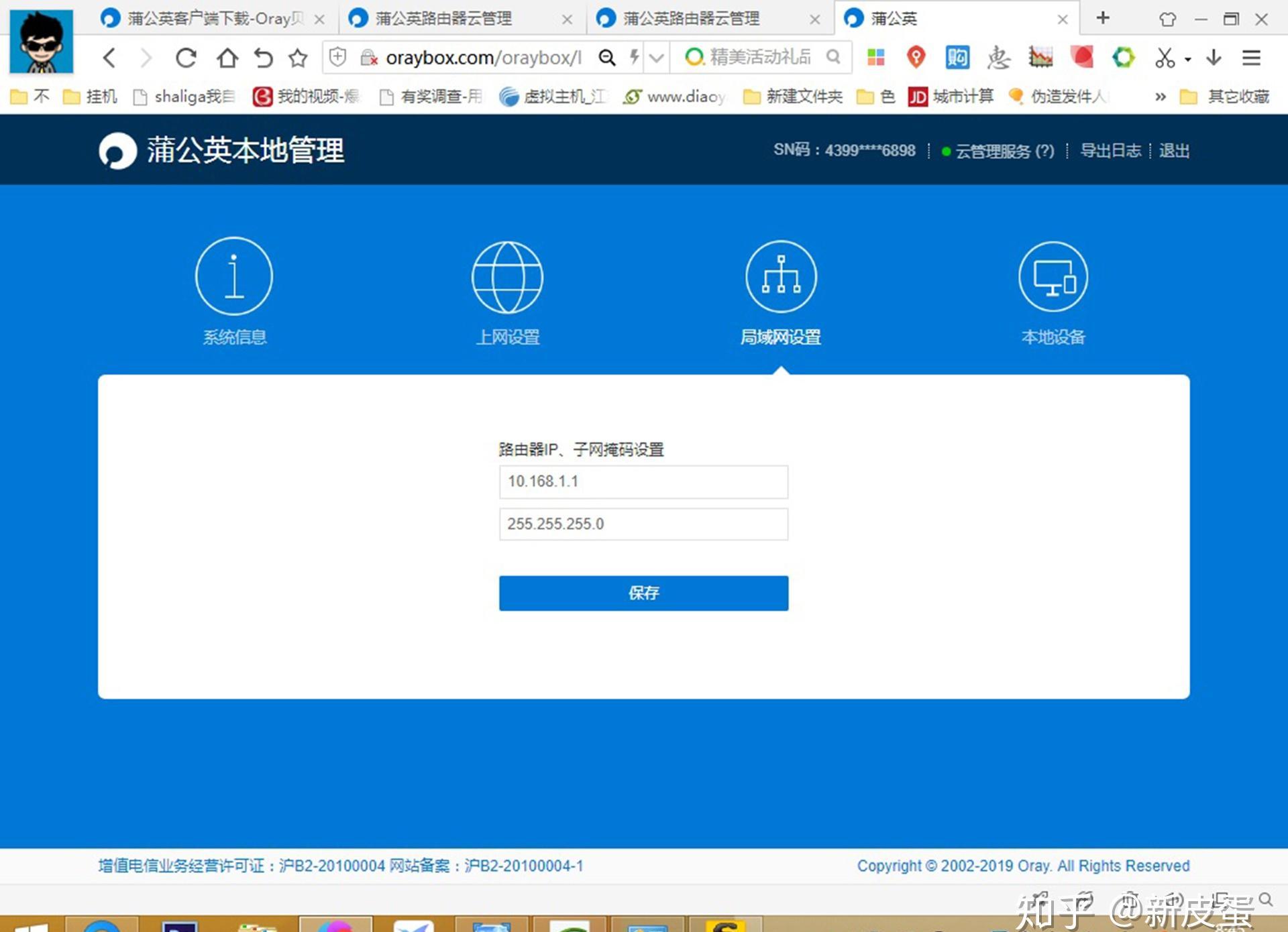The image size is (1288, 932).
Task: Click 退出 to log out
Action: click(x=1174, y=150)
